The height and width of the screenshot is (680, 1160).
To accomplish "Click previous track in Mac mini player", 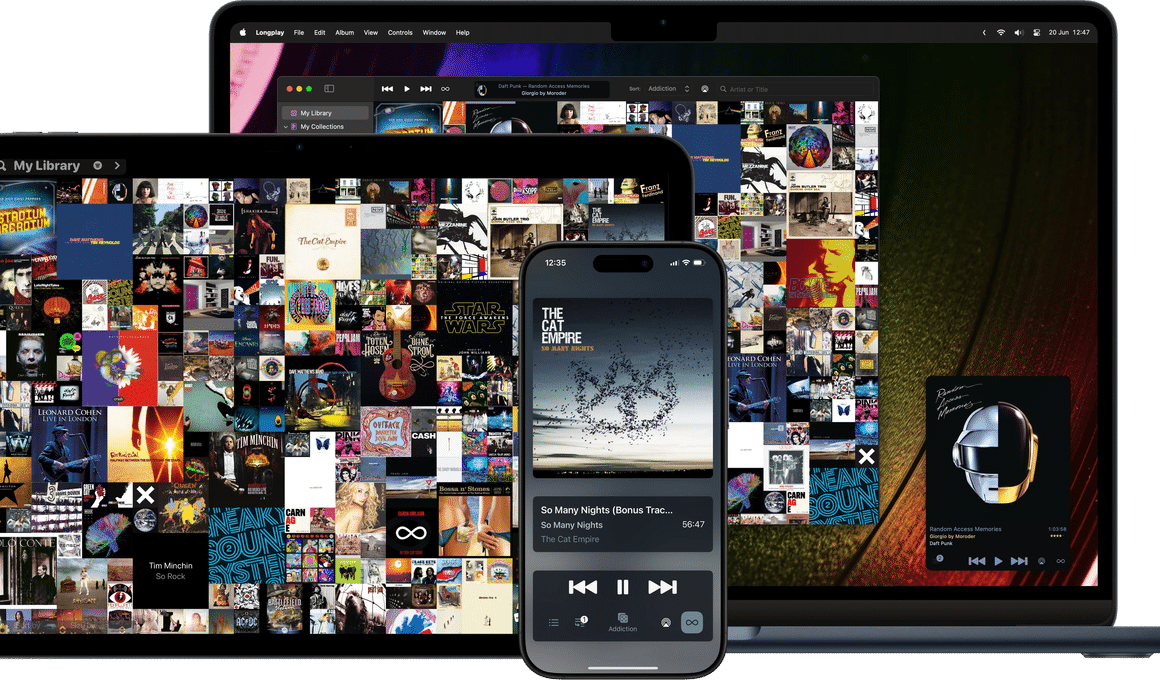I will pos(977,561).
